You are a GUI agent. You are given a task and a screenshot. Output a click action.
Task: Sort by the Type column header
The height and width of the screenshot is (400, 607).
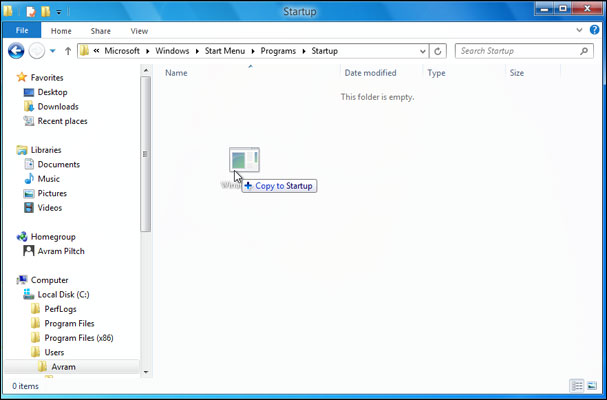point(436,73)
